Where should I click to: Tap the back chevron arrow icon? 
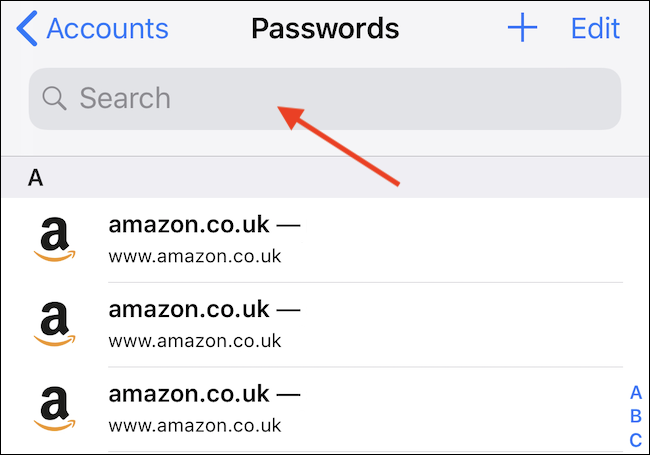pyautogui.click(x=27, y=28)
